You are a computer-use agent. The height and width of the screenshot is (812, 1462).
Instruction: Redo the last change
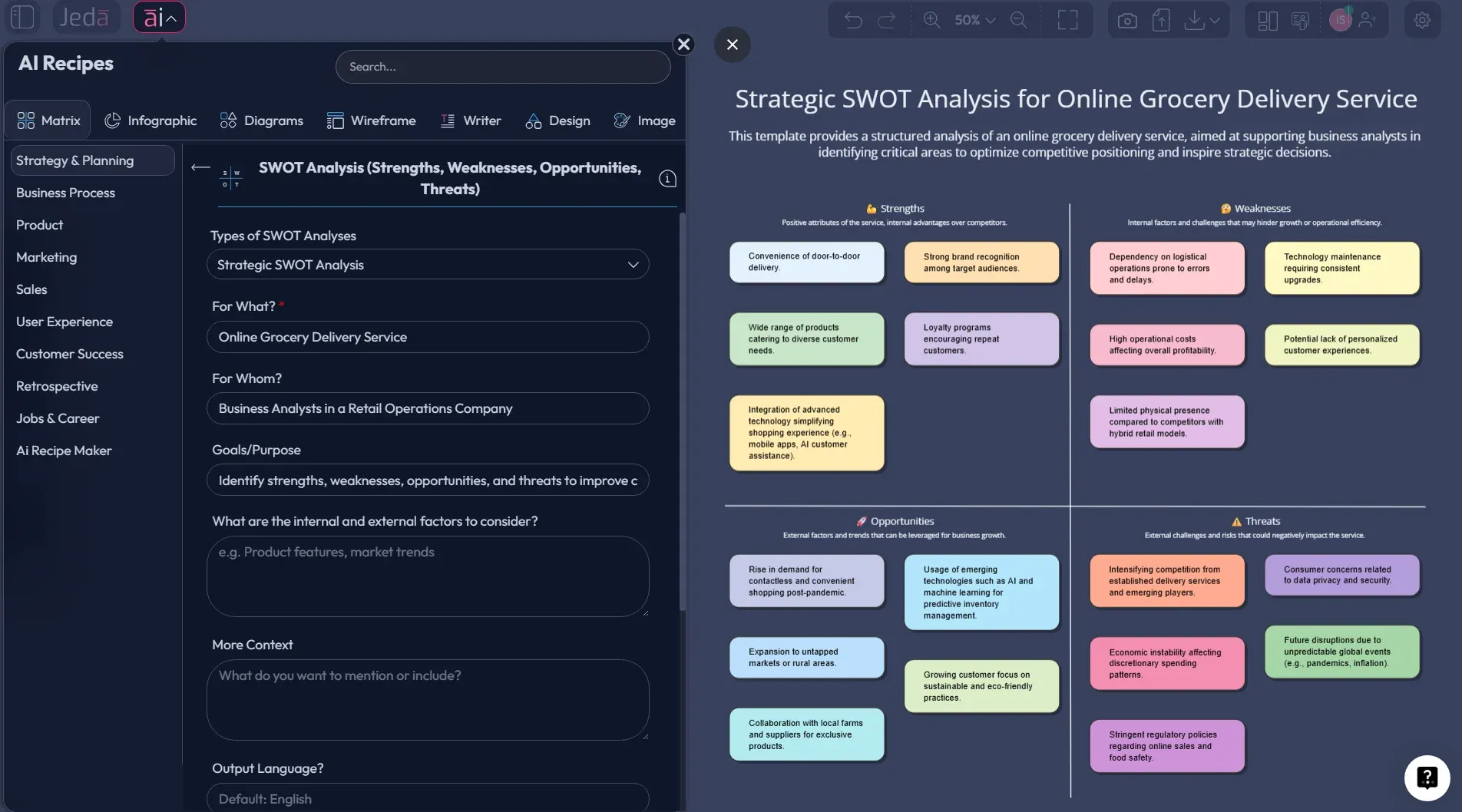(x=887, y=20)
